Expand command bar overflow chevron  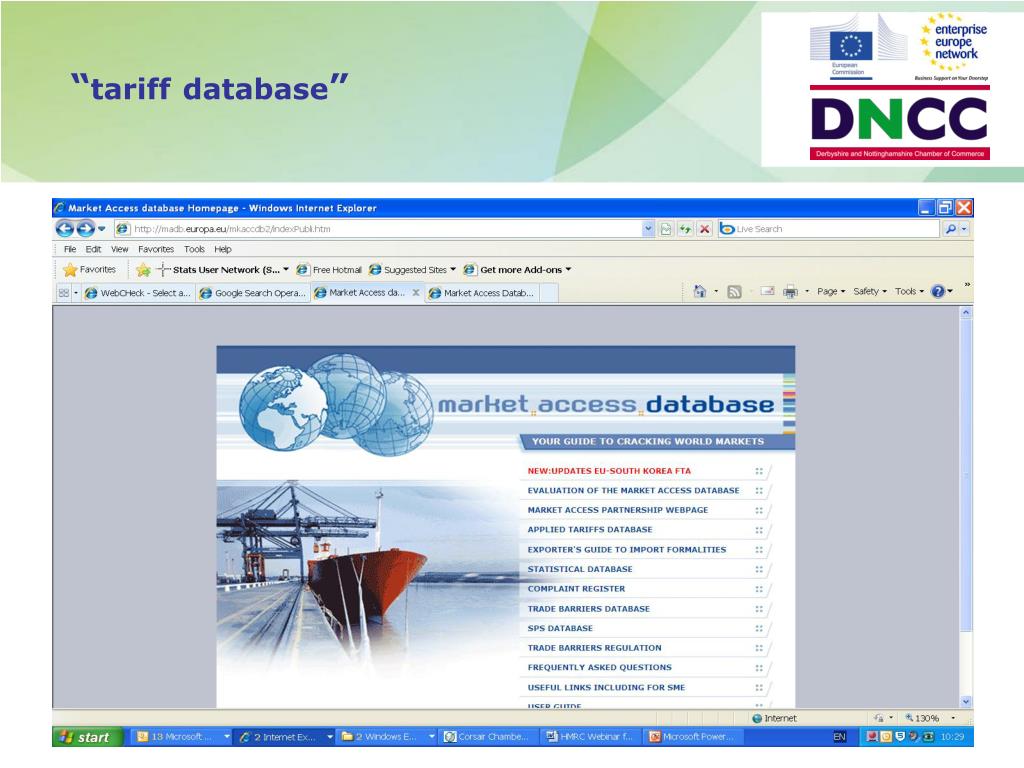[x=967, y=284]
